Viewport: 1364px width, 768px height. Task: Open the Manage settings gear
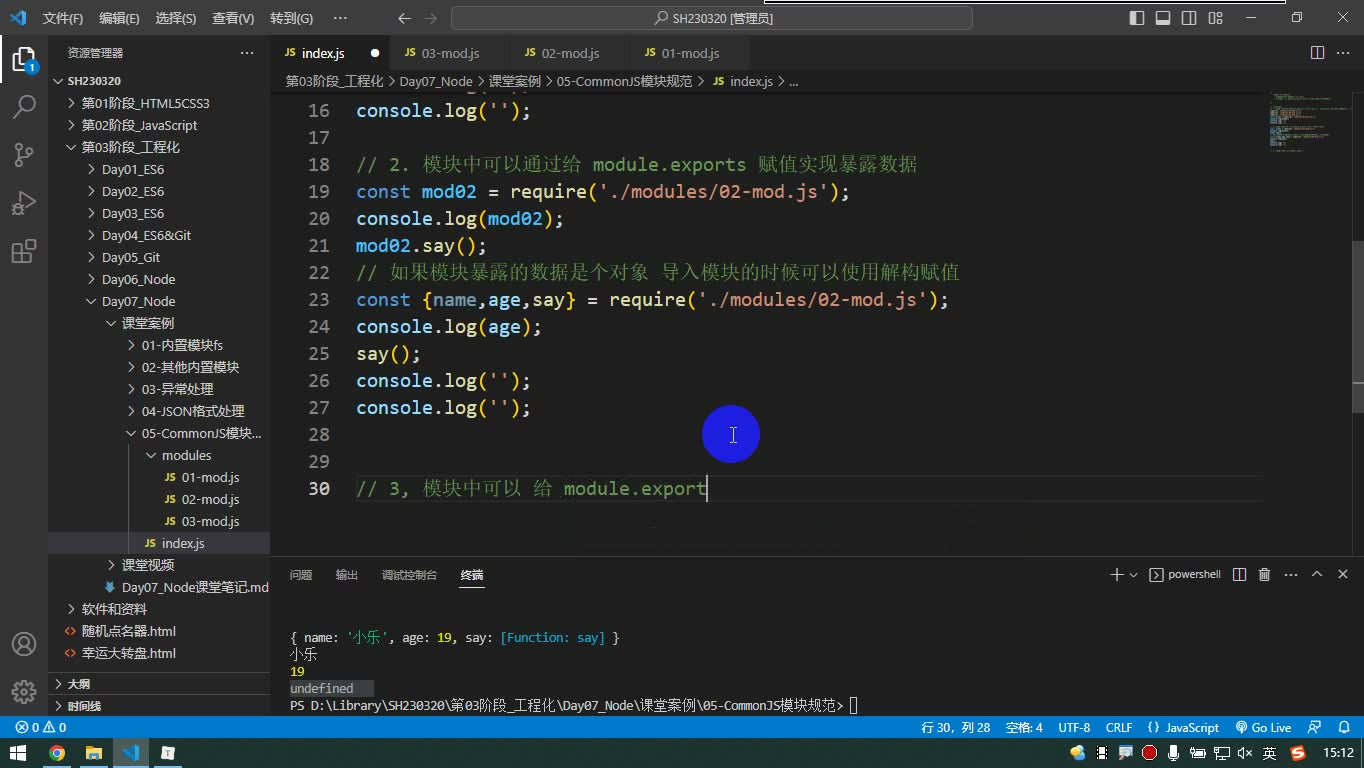[x=24, y=691]
